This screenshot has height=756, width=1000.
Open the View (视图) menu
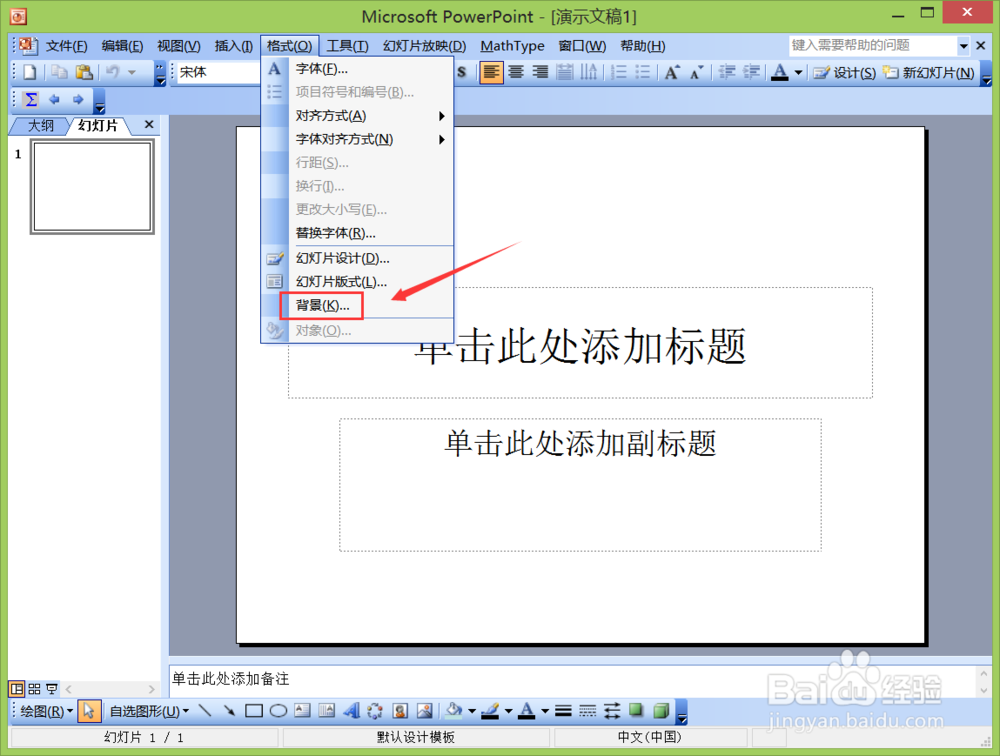pos(179,46)
